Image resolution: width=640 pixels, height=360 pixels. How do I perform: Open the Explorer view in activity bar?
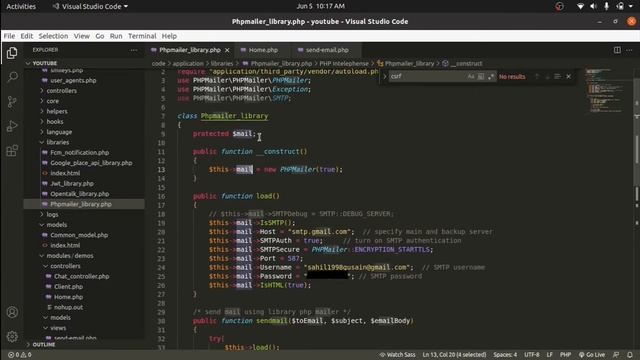coord(12,53)
